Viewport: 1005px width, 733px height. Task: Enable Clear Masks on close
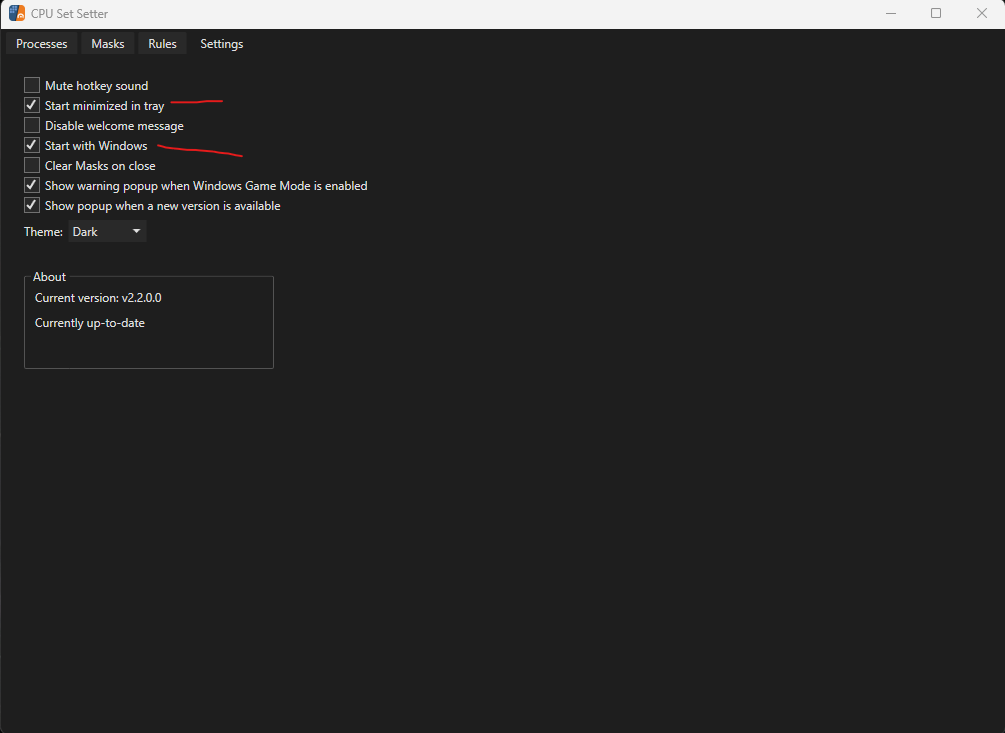coord(32,165)
